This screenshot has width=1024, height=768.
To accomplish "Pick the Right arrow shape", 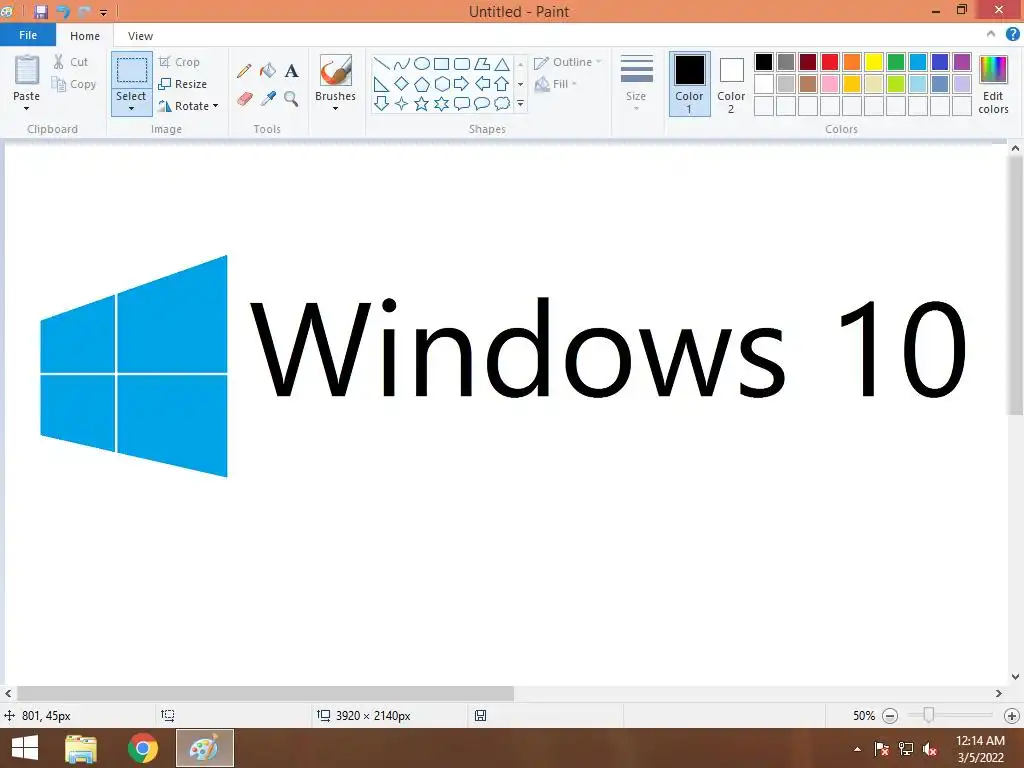I will tap(462, 84).
